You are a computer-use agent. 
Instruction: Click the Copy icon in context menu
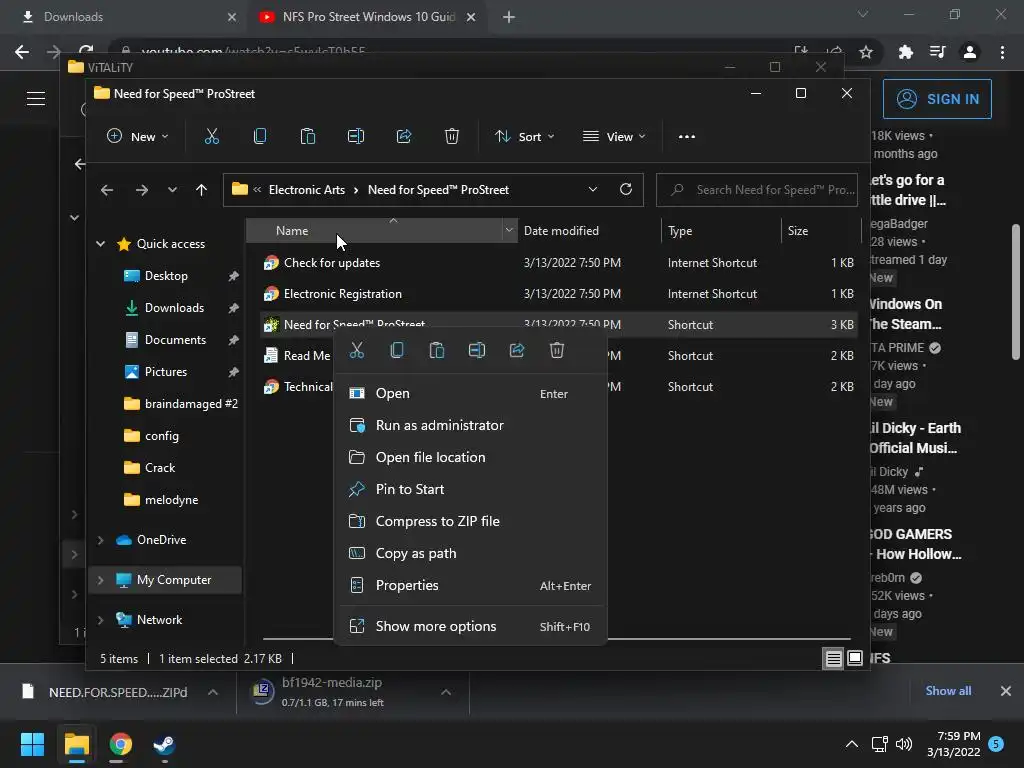tap(396, 351)
